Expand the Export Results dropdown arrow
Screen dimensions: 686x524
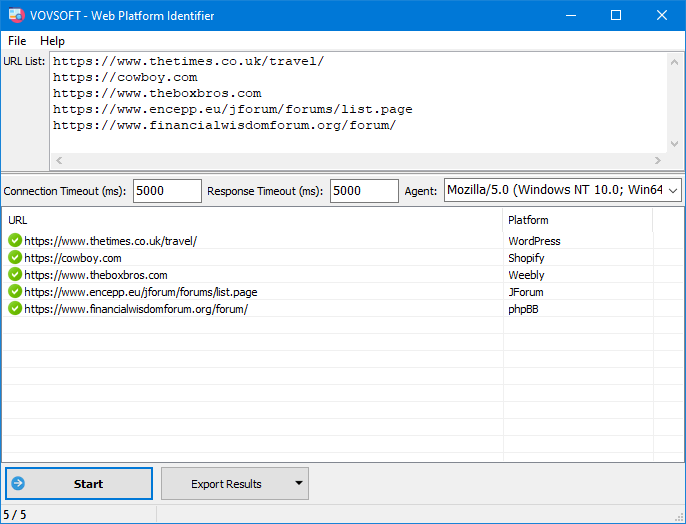click(298, 484)
